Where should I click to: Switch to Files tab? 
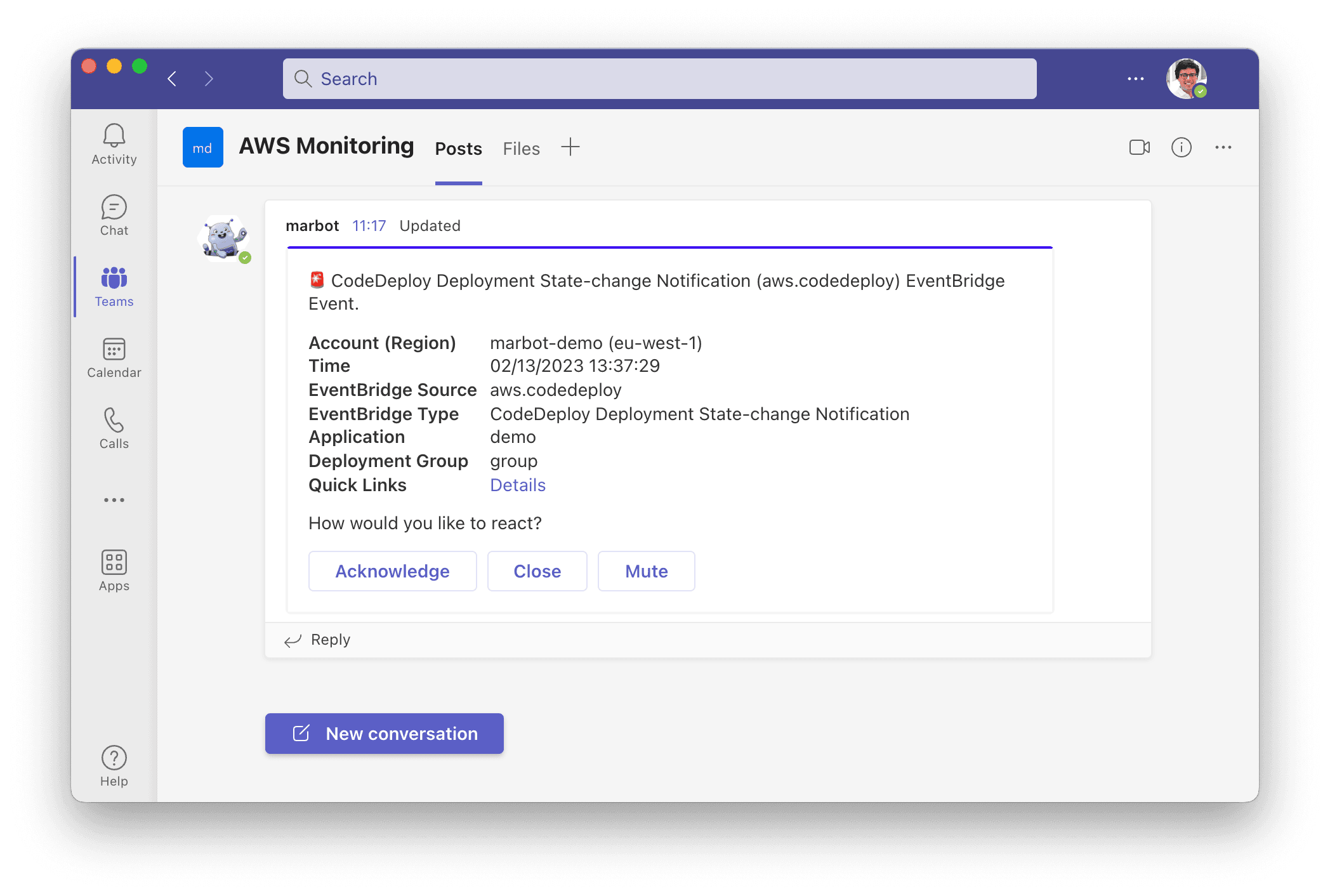[x=520, y=148]
